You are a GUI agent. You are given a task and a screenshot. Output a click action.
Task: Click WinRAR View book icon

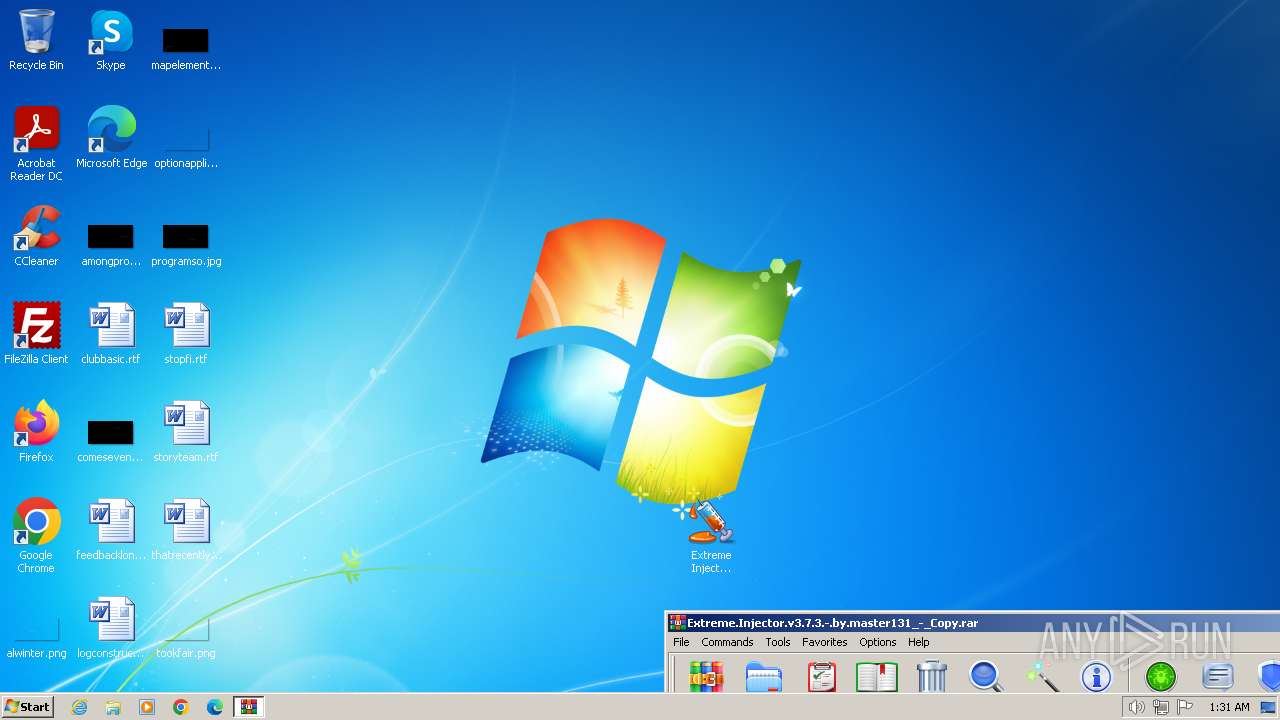coord(877,677)
